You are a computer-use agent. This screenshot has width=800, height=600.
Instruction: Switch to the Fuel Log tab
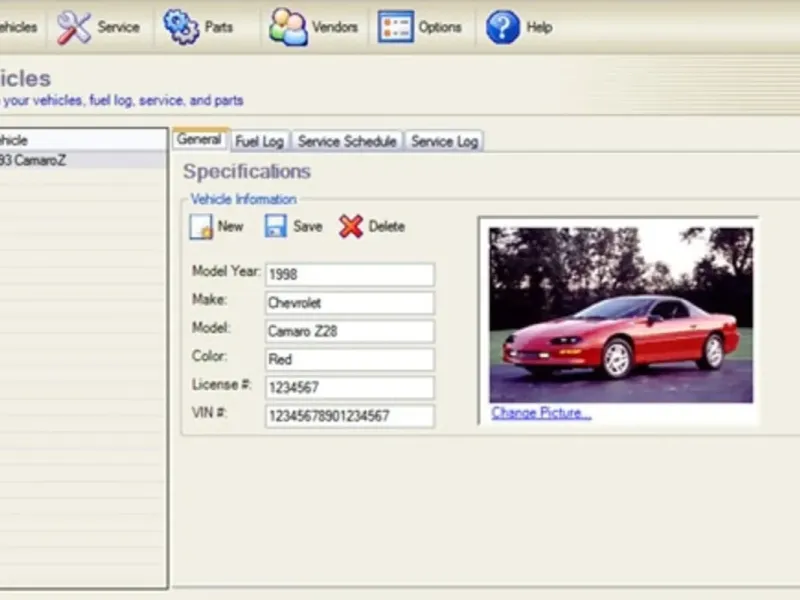tap(259, 142)
